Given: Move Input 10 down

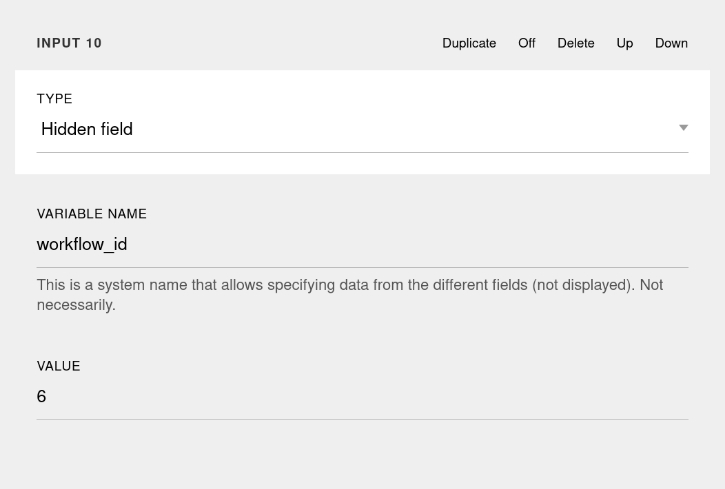Looking at the screenshot, I should (671, 43).
